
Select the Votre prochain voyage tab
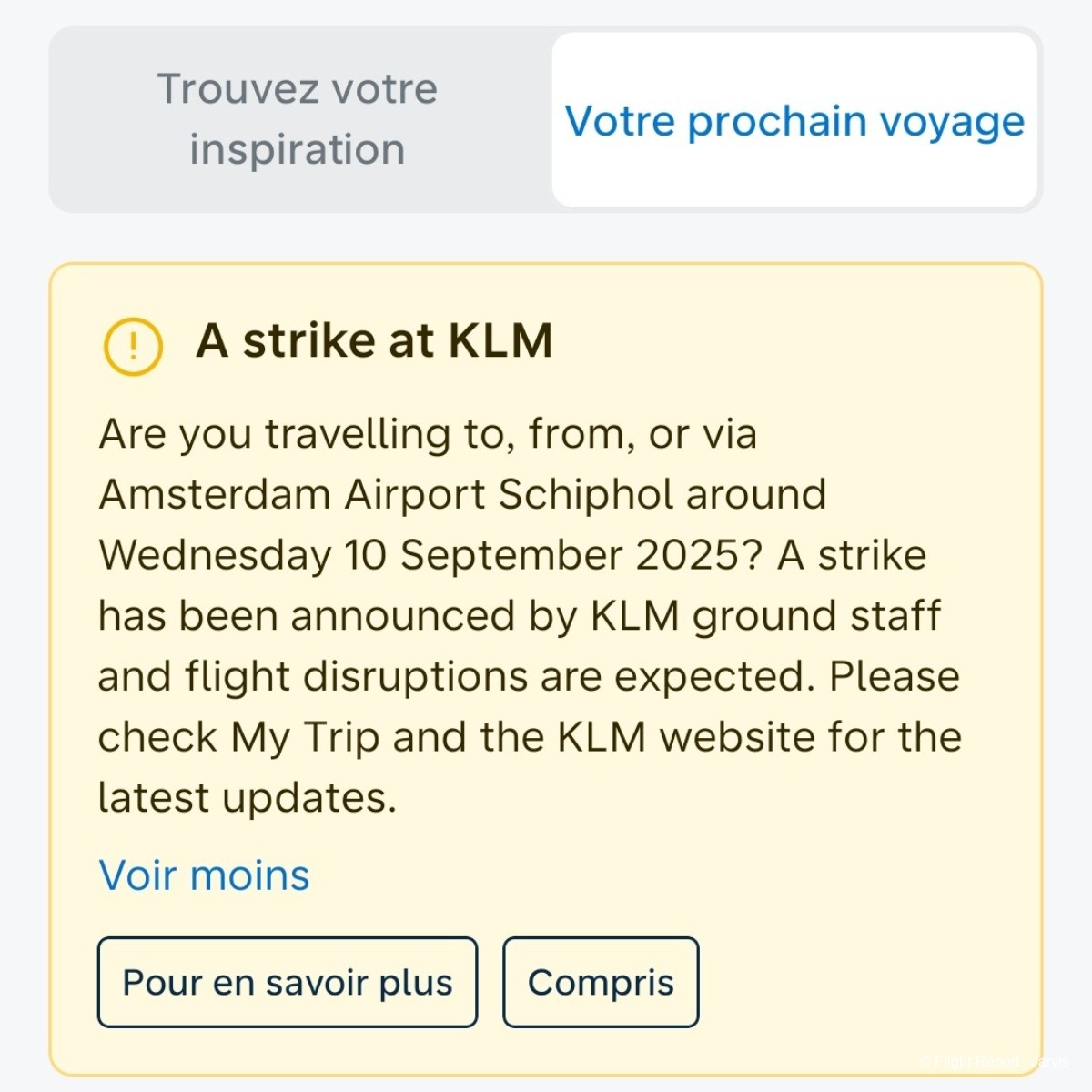[x=794, y=120]
